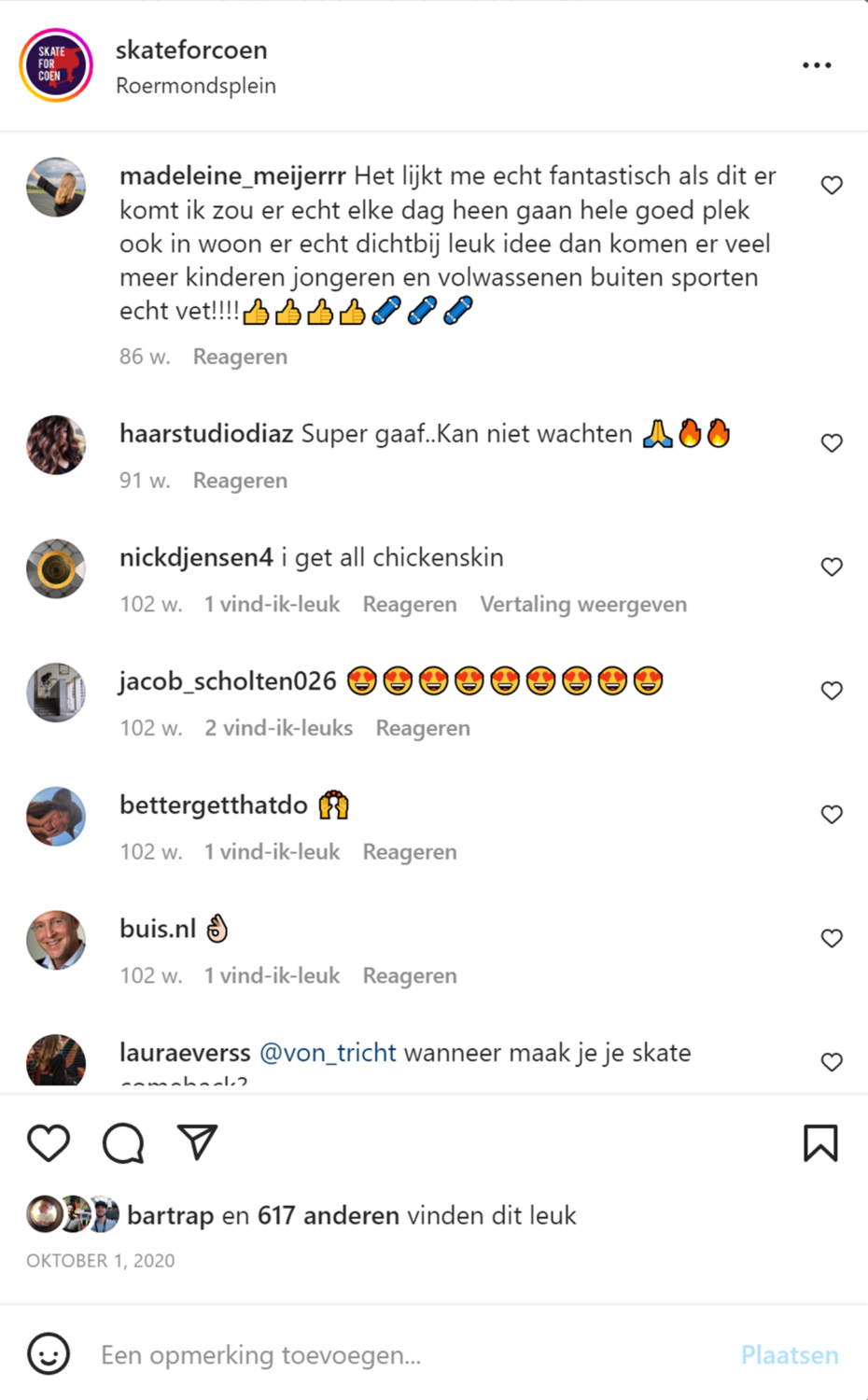Reply to haarstudiodiaz via Reageren

tap(240, 481)
